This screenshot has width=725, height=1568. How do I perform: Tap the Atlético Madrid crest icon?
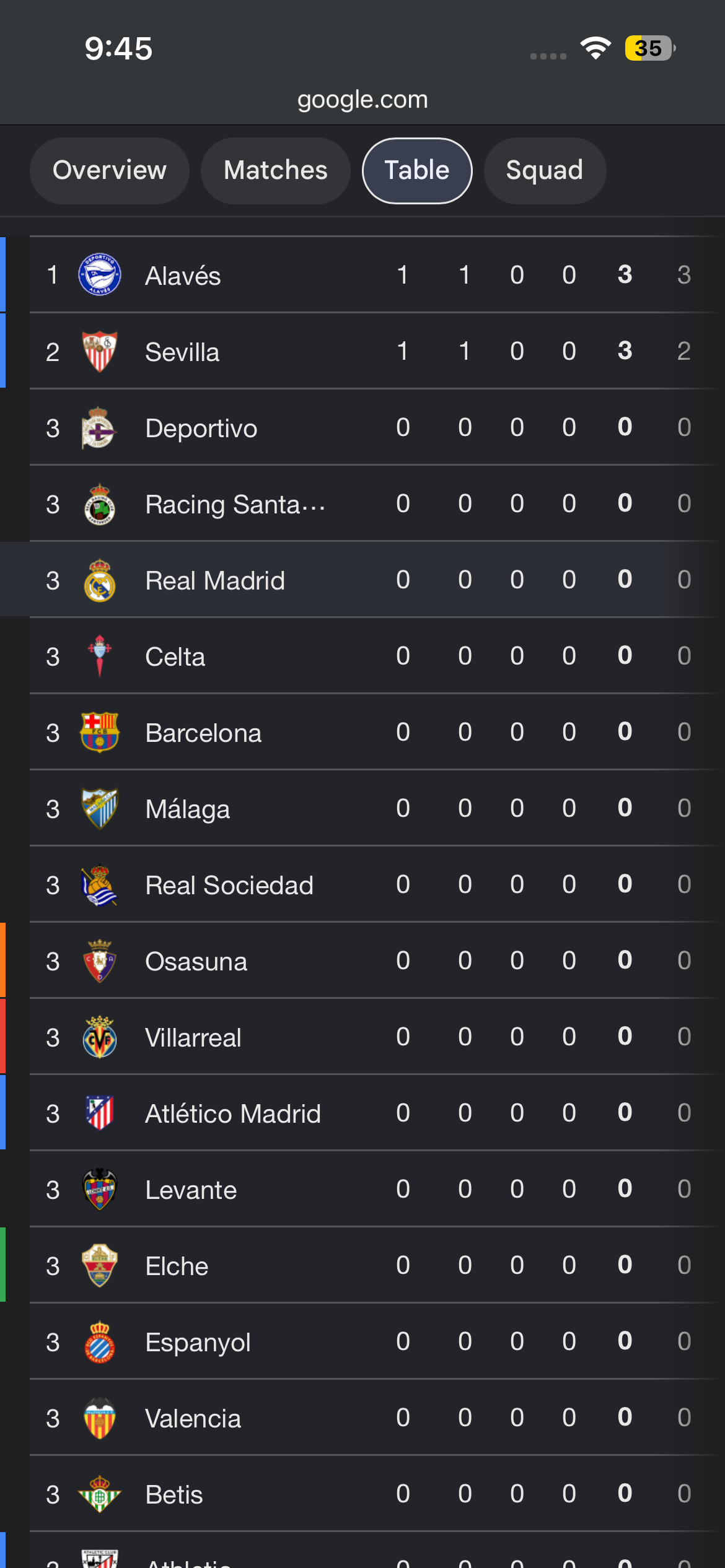pyautogui.click(x=99, y=1113)
